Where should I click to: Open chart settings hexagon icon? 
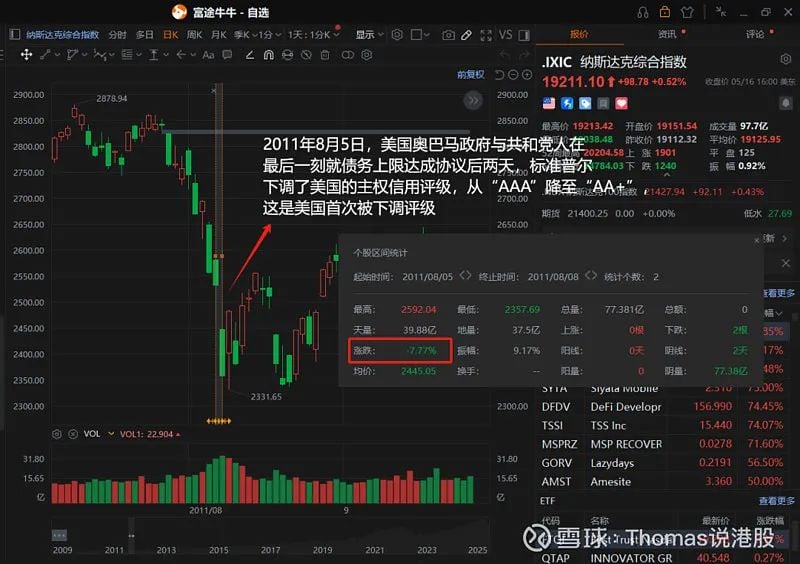(397, 35)
